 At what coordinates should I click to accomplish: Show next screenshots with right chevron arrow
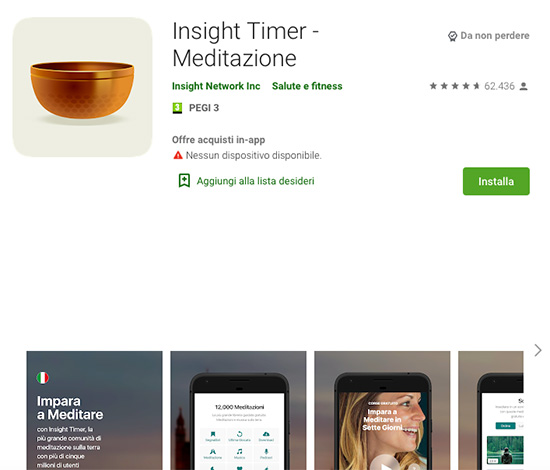point(538,350)
